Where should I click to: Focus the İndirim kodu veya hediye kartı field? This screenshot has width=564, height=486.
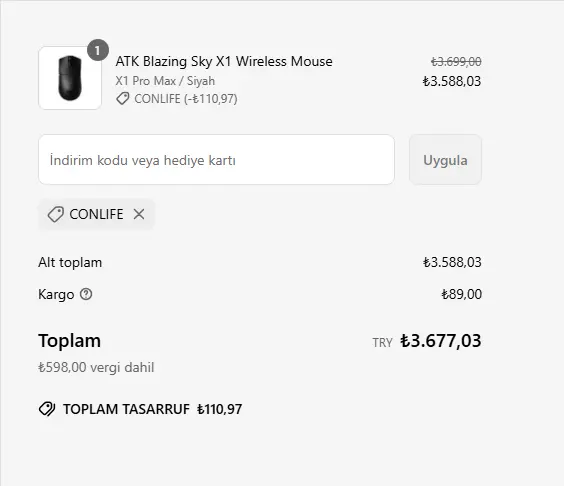pyautogui.click(x=217, y=160)
